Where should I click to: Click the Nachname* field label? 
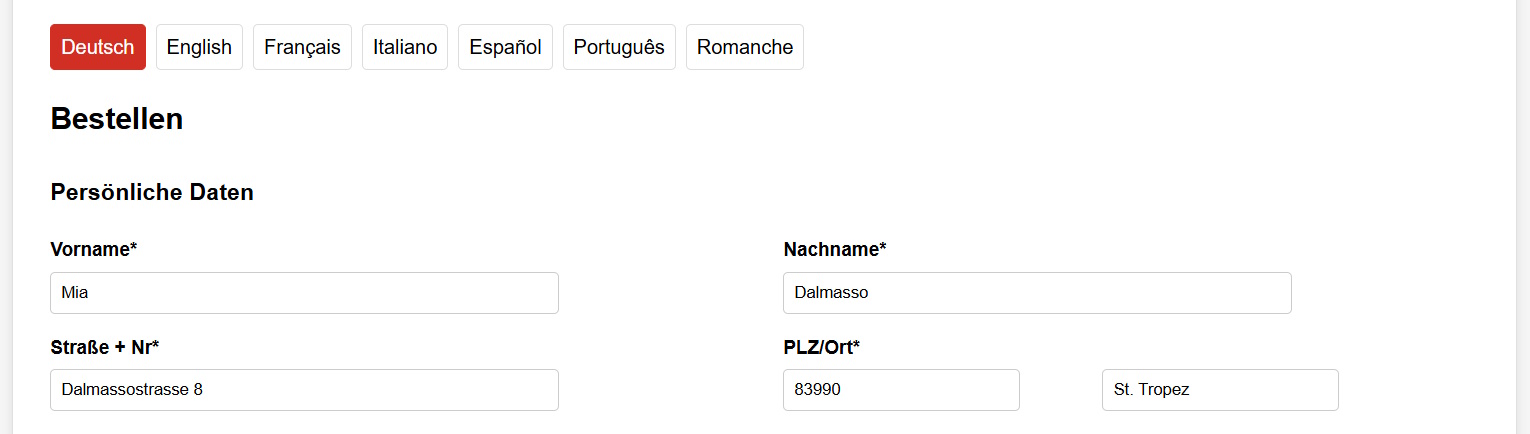pos(835,250)
